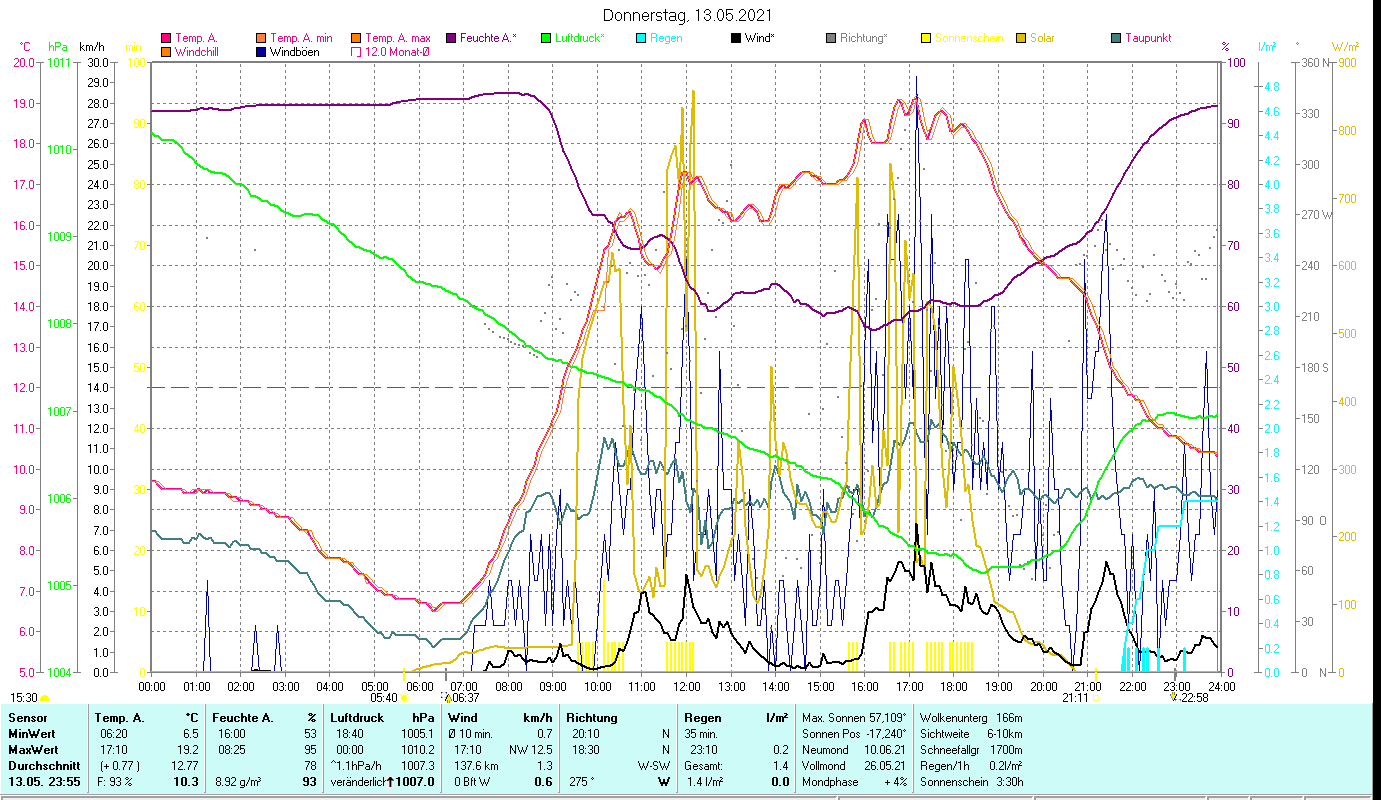This screenshot has width=1381, height=800.
Task: Click the 'Vollmond 26.05.21' entry
Action: tap(853, 766)
